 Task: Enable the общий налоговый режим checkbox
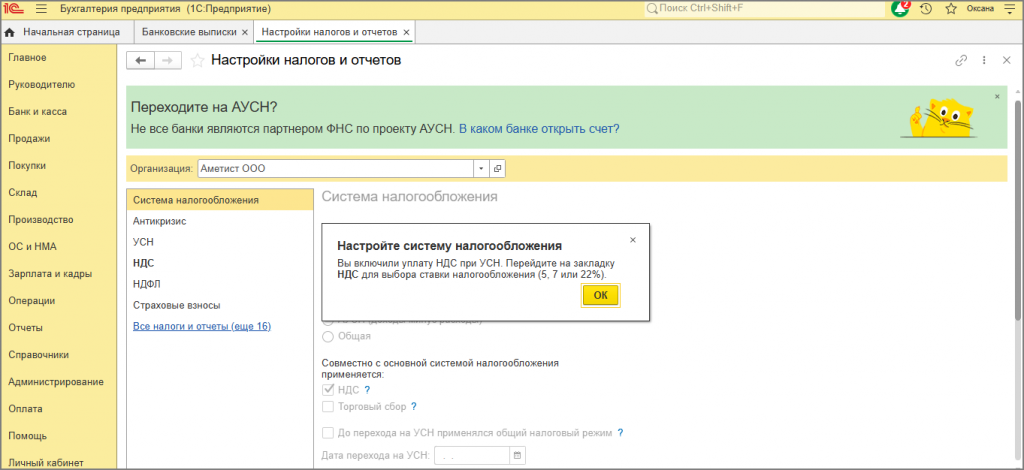click(328, 433)
